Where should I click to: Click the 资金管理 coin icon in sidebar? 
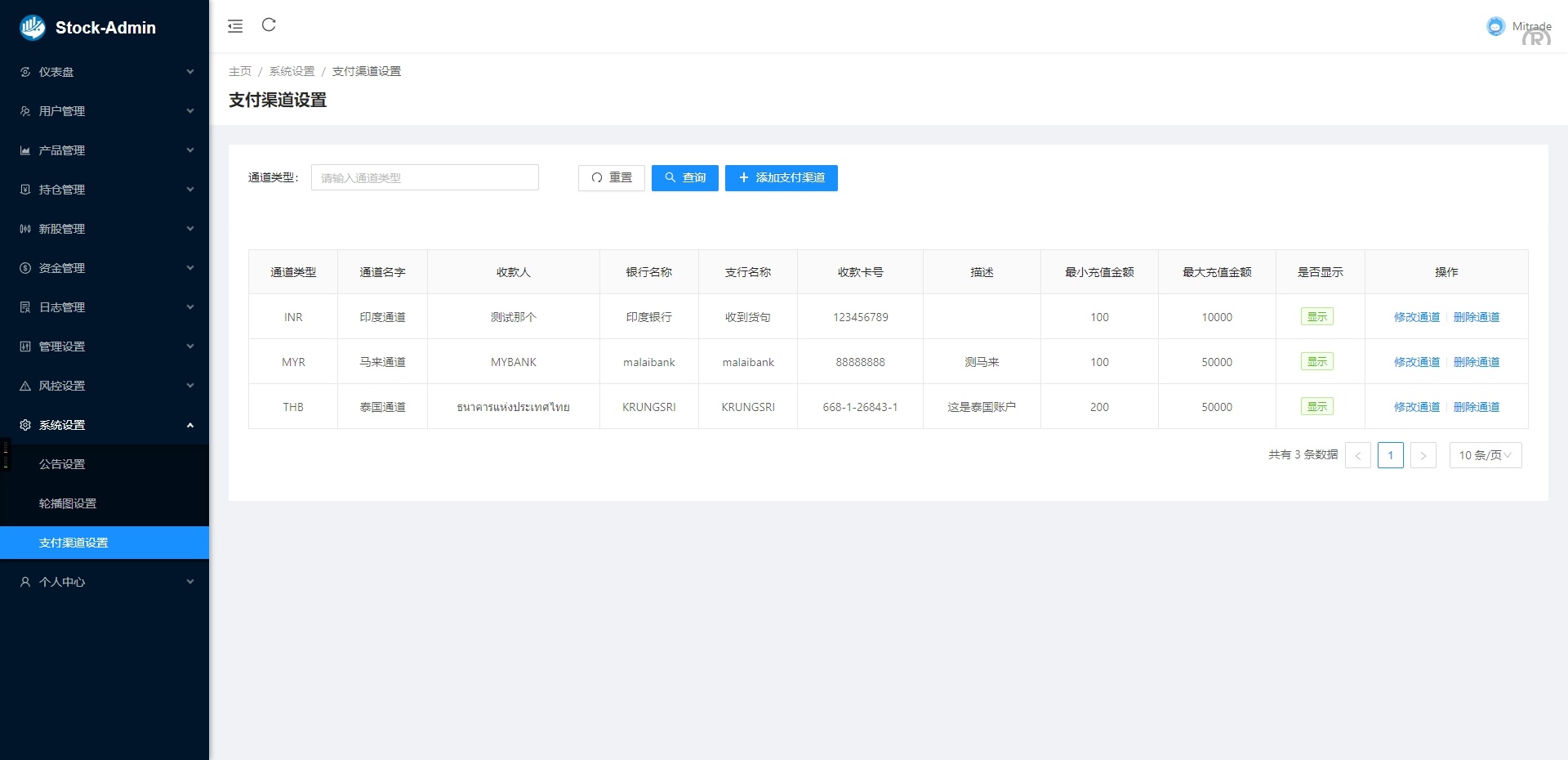click(x=25, y=268)
